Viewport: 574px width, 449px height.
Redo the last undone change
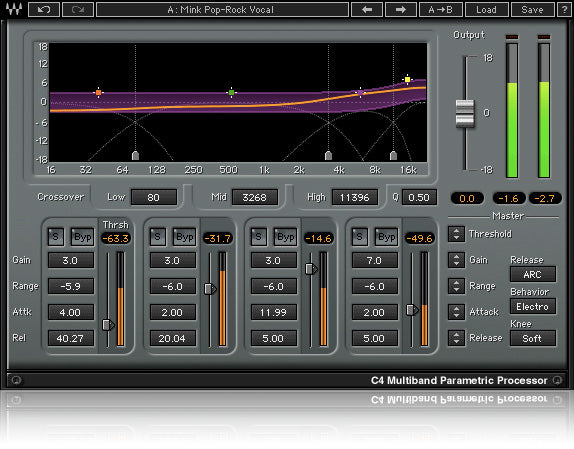(78, 10)
